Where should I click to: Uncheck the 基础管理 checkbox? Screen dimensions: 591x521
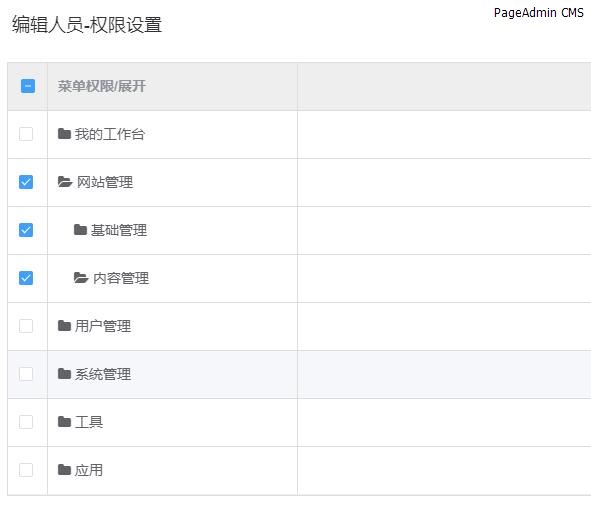[26, 230]
